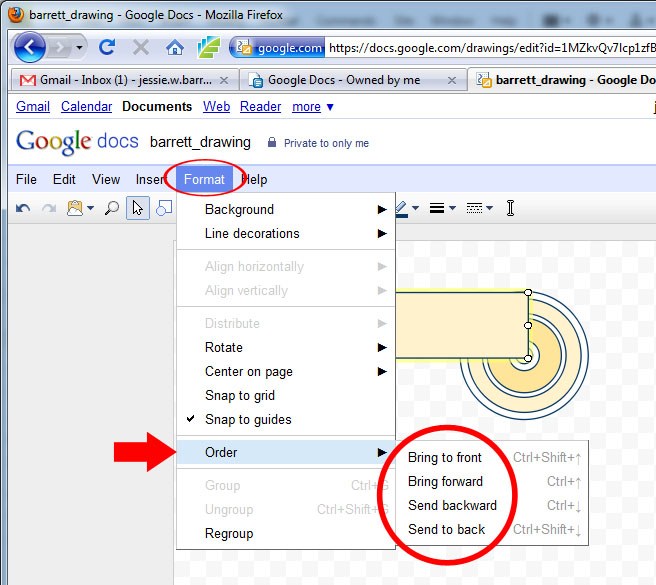Close the Google Docs Owned by me tab
This screenshot has height=585, width=656.
tap(452, 80)
